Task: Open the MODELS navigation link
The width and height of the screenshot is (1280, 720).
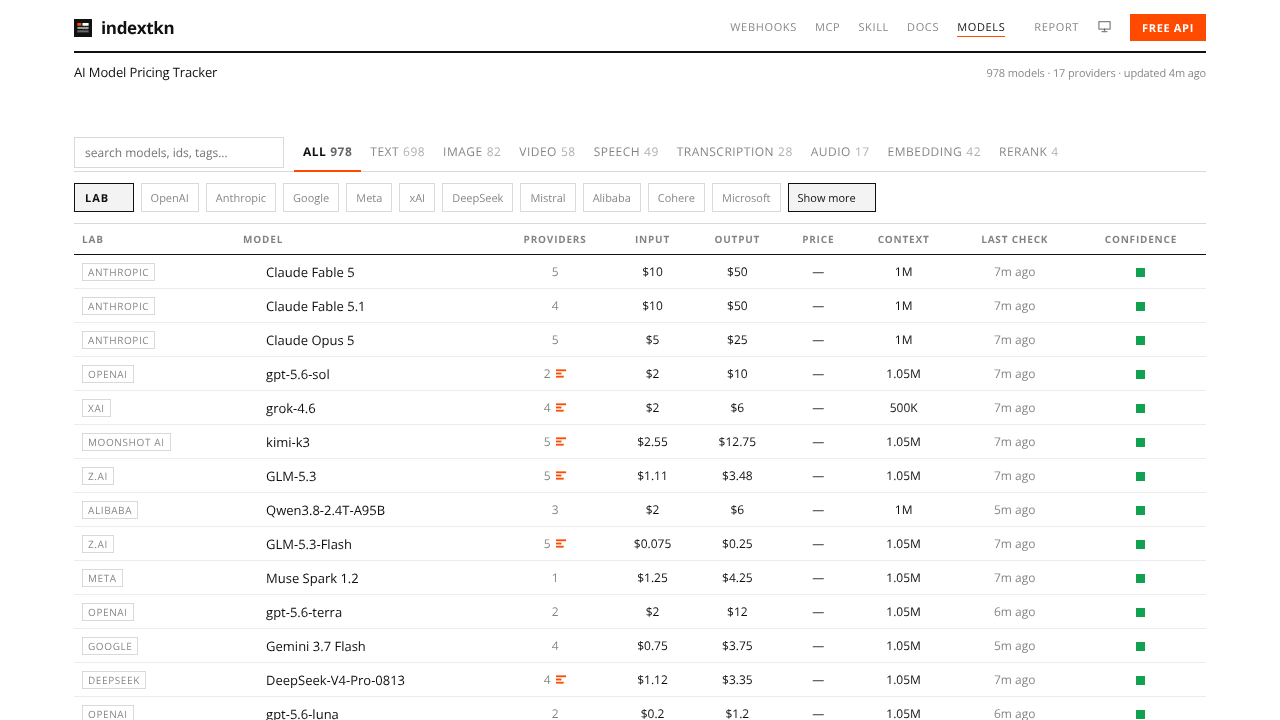Action: (981, 27)
